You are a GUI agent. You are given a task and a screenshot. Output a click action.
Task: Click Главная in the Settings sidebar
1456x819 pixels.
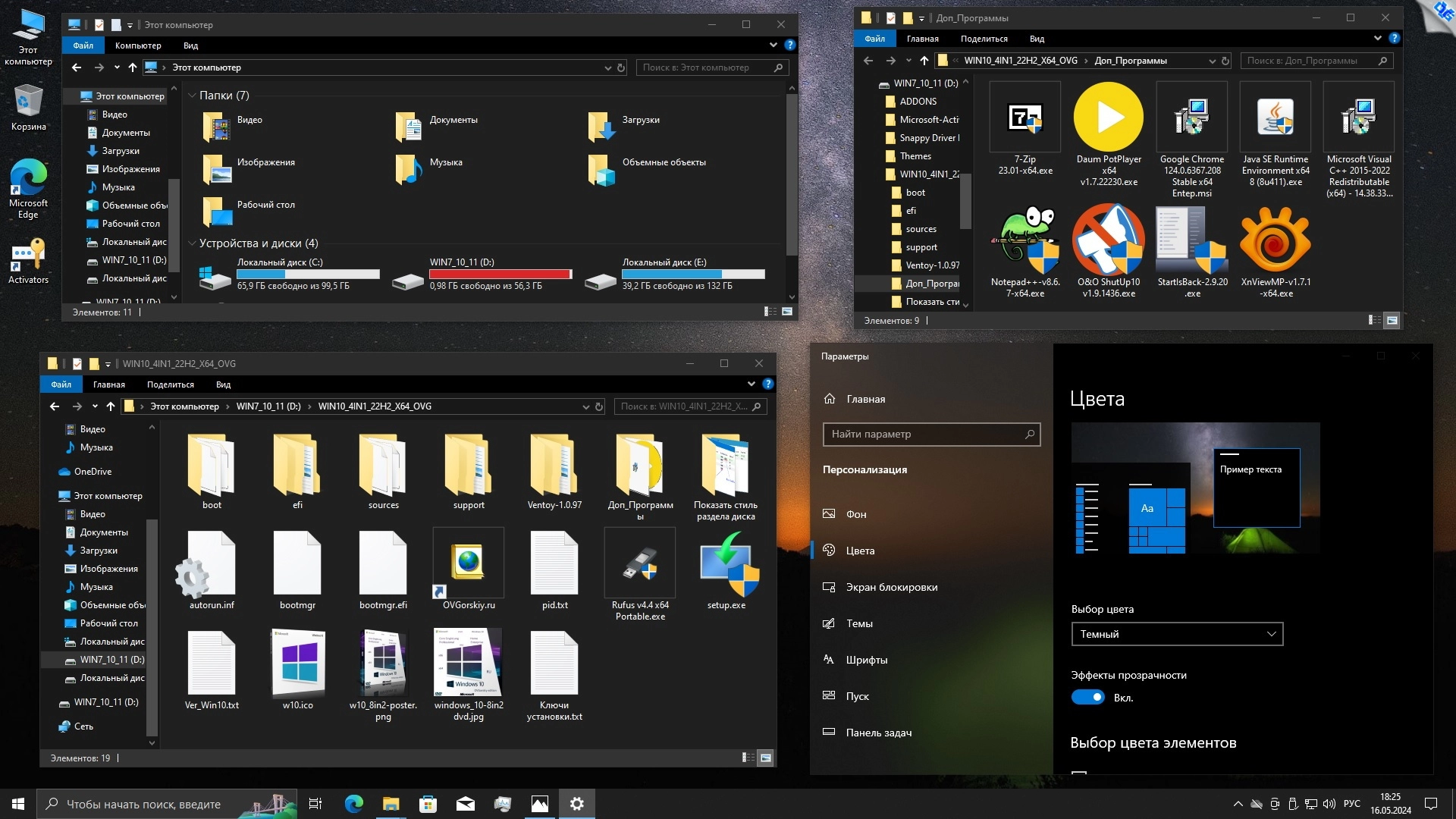click(865, 399)
